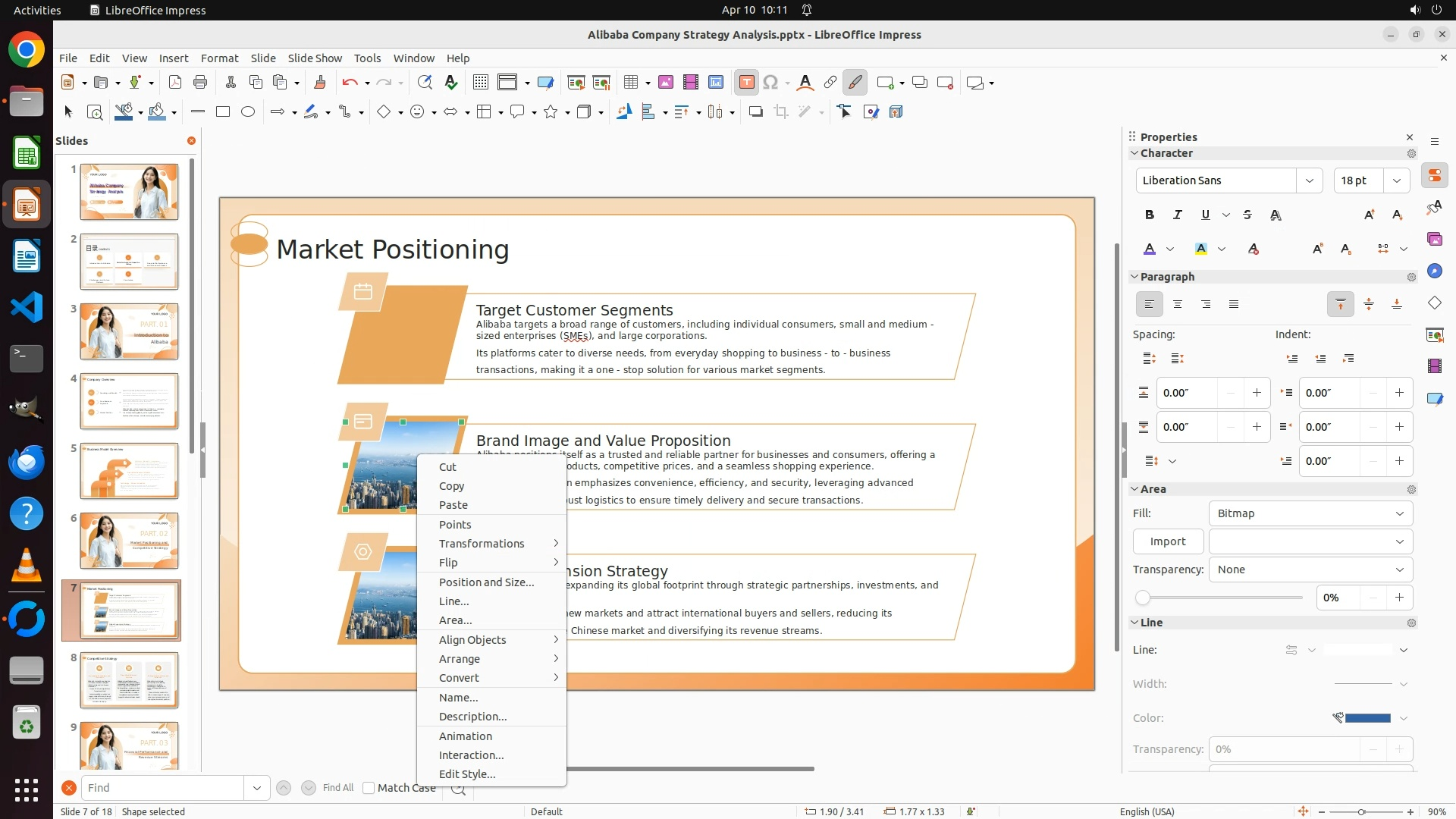The width and height of the screenshot is (1456, 819).
Task: Click the Insert Table icon
Action: click(631, 83)
